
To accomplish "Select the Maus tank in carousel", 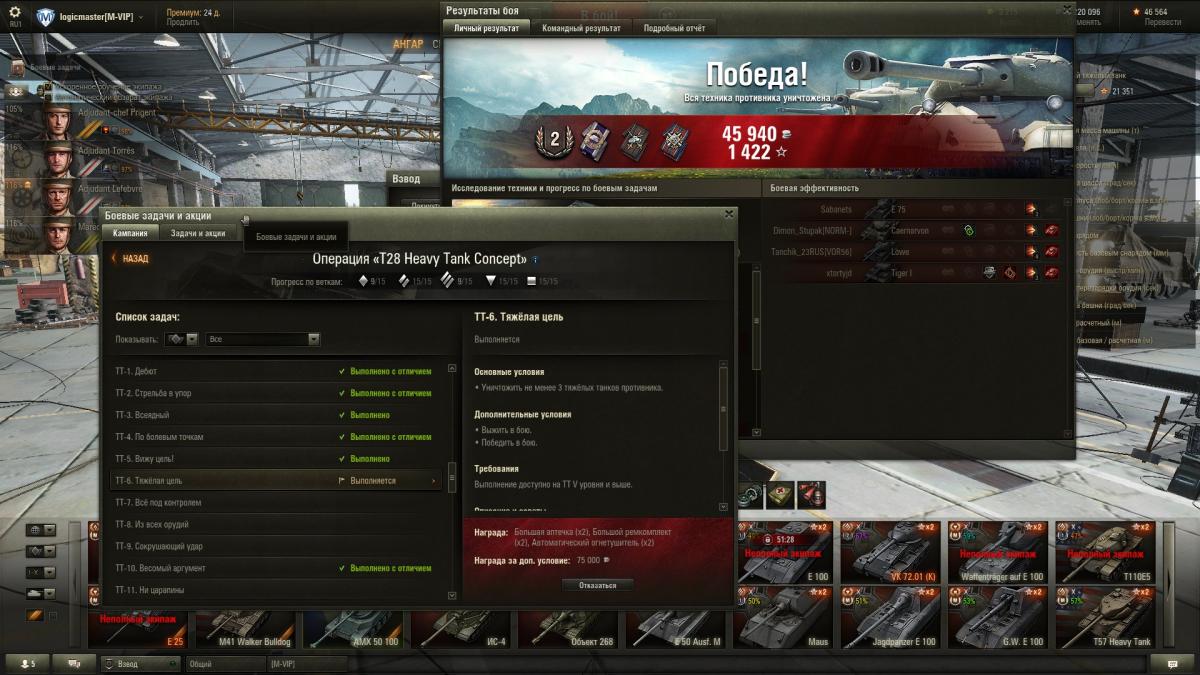I will tap(784, 617).
